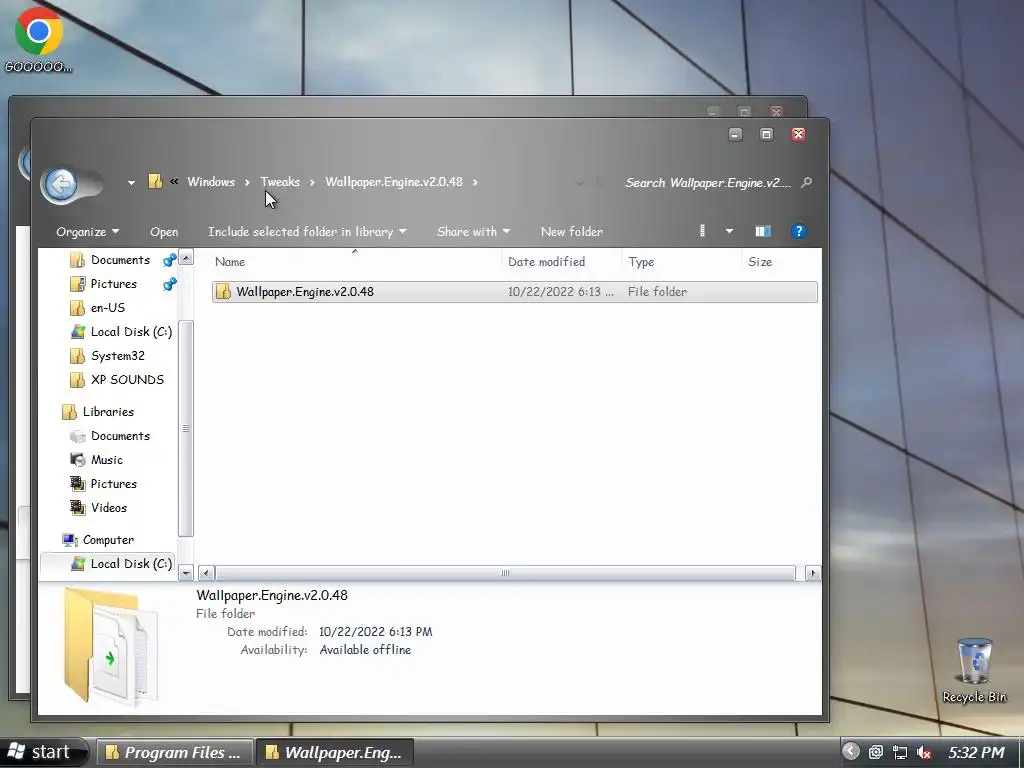The height and width of the screenshot is (768, 1024).
Task: Expand the chevron after Tweaks breadcrumb
Action: (312, 182)
